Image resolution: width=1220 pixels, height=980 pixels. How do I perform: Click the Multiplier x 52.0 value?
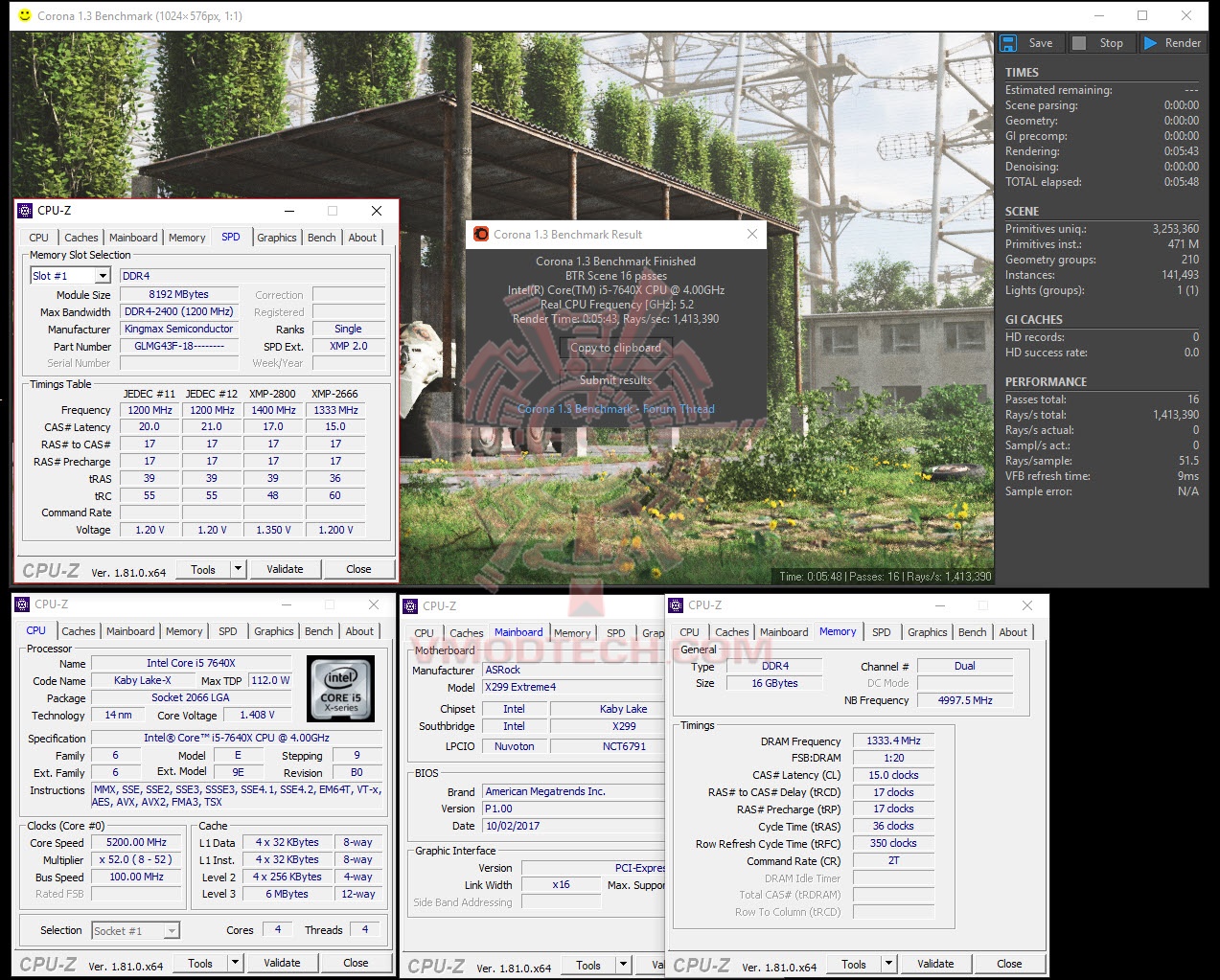pos(136,860)
